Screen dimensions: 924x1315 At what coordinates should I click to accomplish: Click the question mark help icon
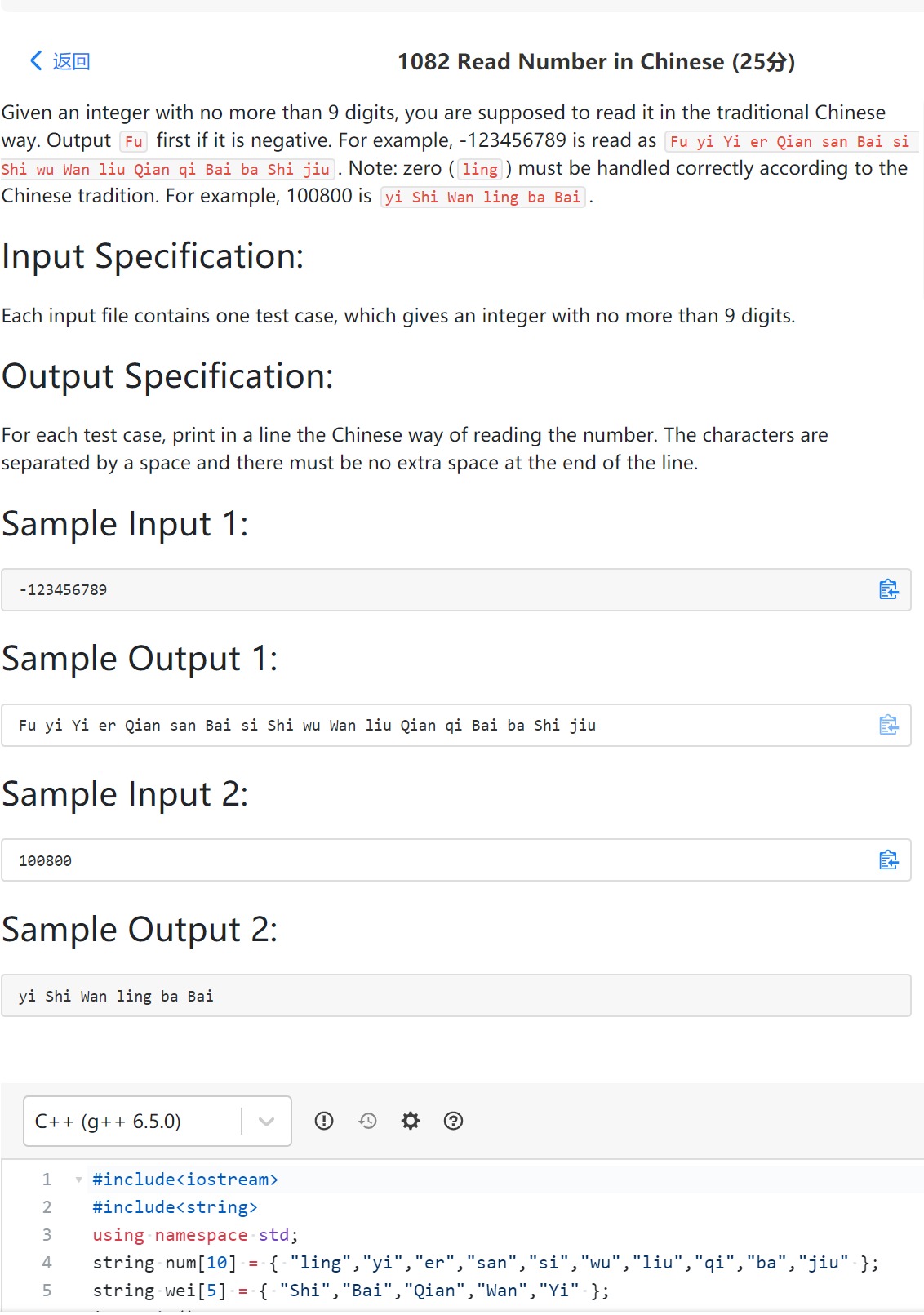[x=453, y=1121]
